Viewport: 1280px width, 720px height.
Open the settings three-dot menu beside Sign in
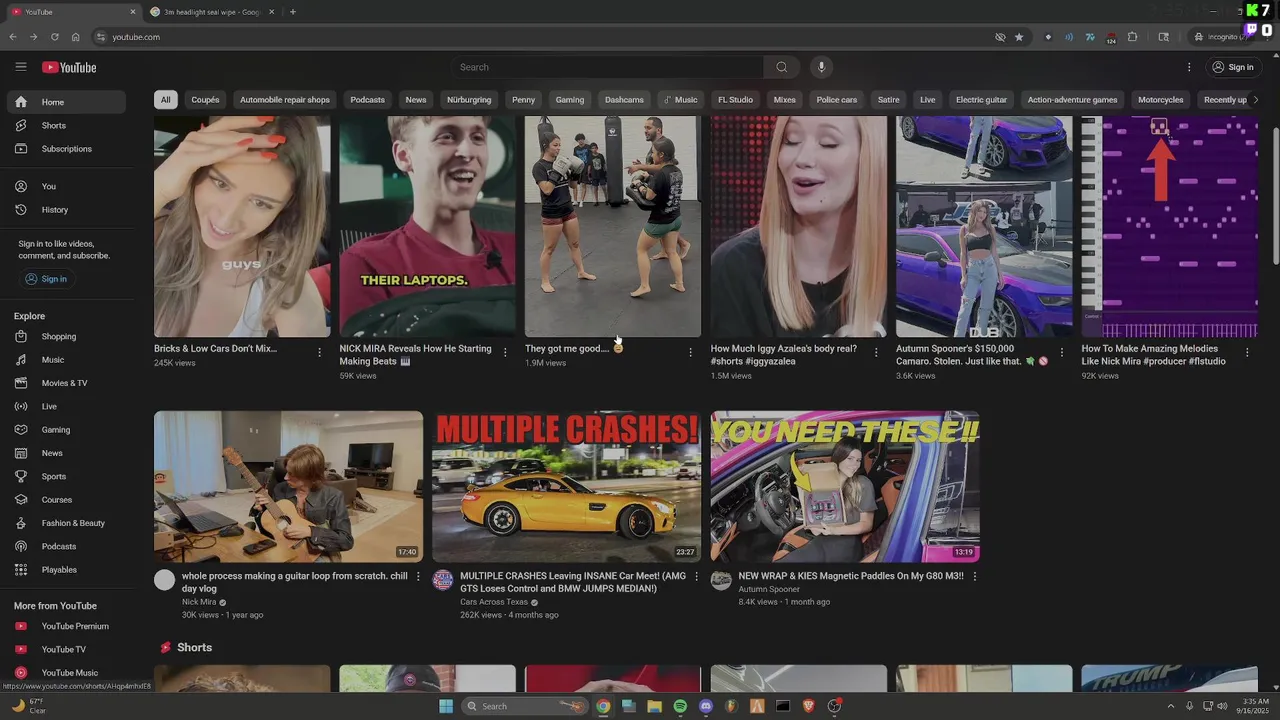click(1189, 67)
